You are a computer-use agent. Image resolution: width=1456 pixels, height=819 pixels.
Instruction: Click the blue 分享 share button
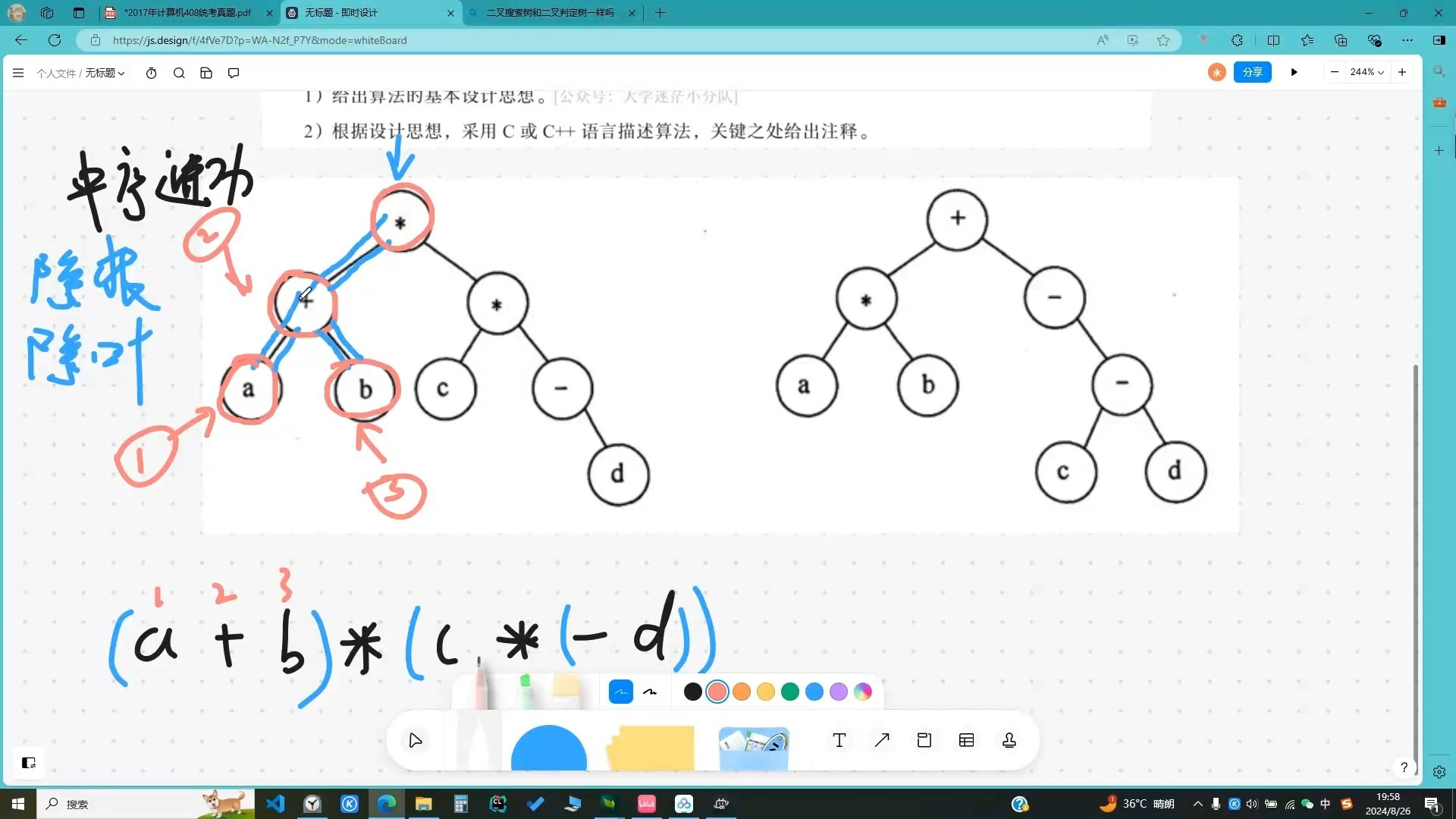pos(1252,72)
